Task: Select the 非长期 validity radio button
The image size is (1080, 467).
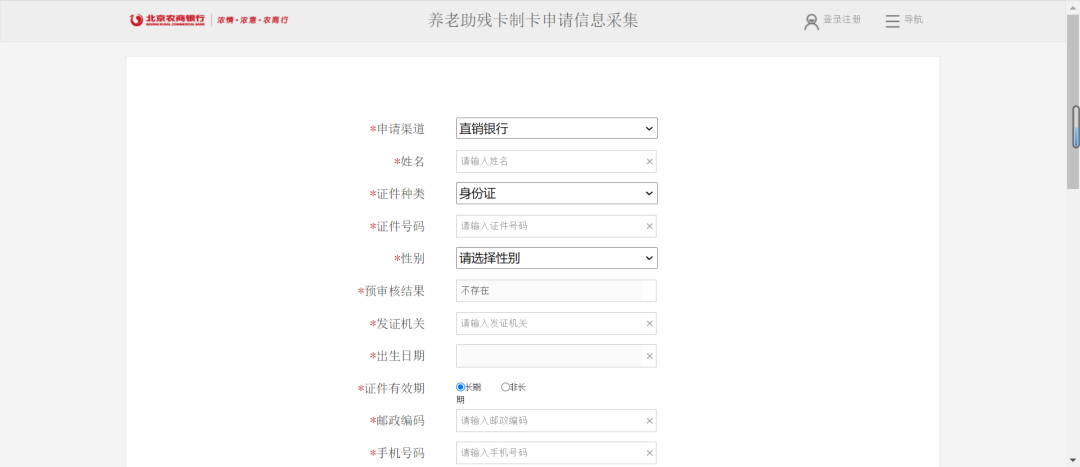Action: click(x=506, y=387)
